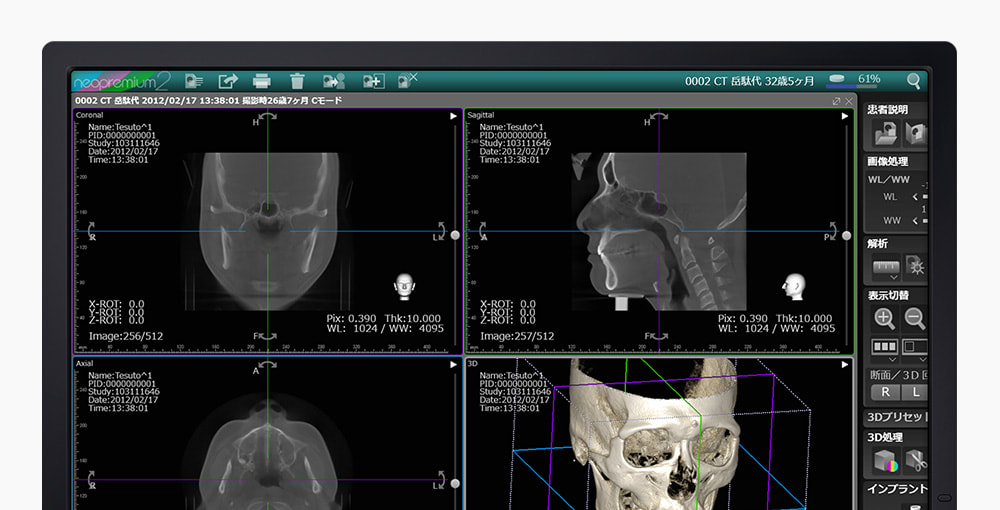Click the Axial top rotation arrow icon
Image resolution: width=1000 pixels, height=510 pixels.
pos(268,365)
